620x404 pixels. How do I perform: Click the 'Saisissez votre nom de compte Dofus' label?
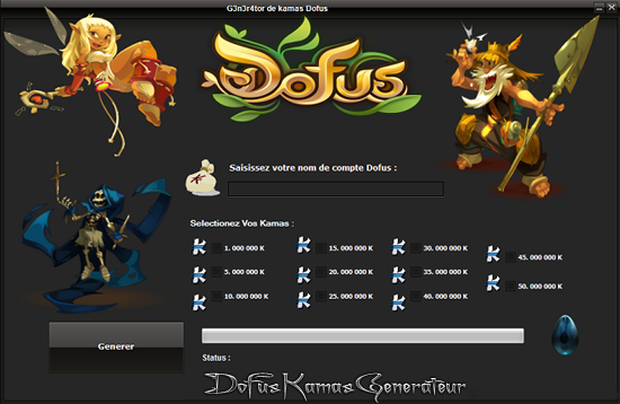point(313,168)
